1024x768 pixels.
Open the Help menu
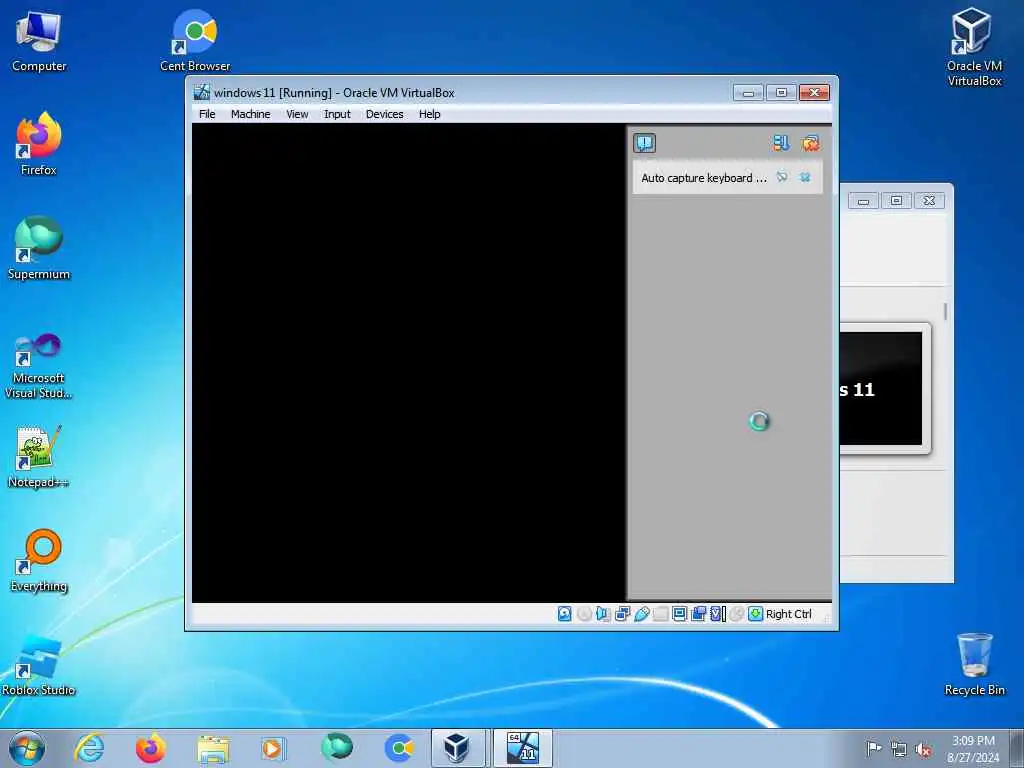[430, 114]
